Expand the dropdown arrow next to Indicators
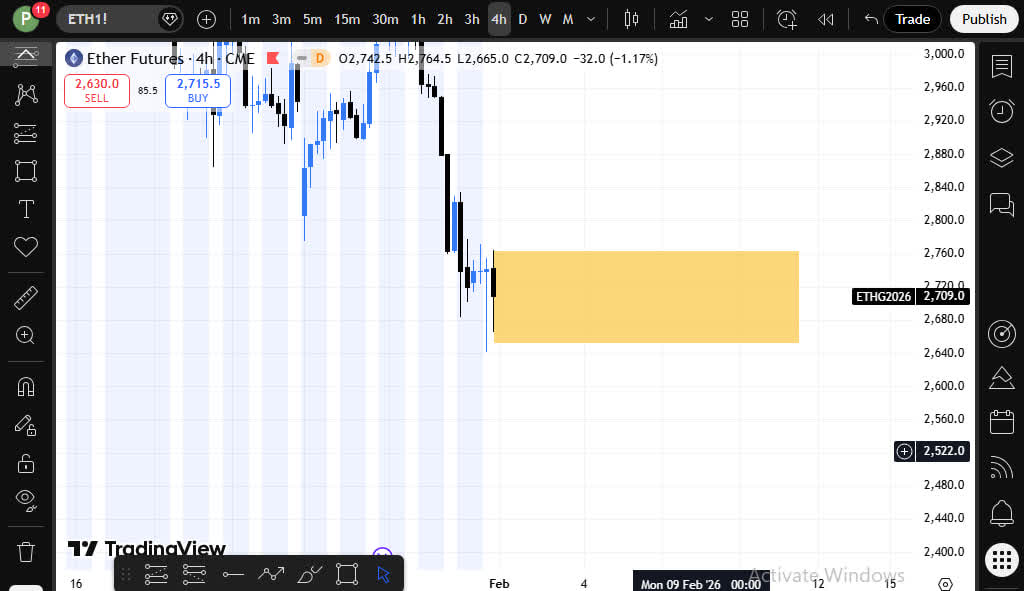The height and width of the screenshot is (591, 1024). pyautogui.click(x=709, y=19)
